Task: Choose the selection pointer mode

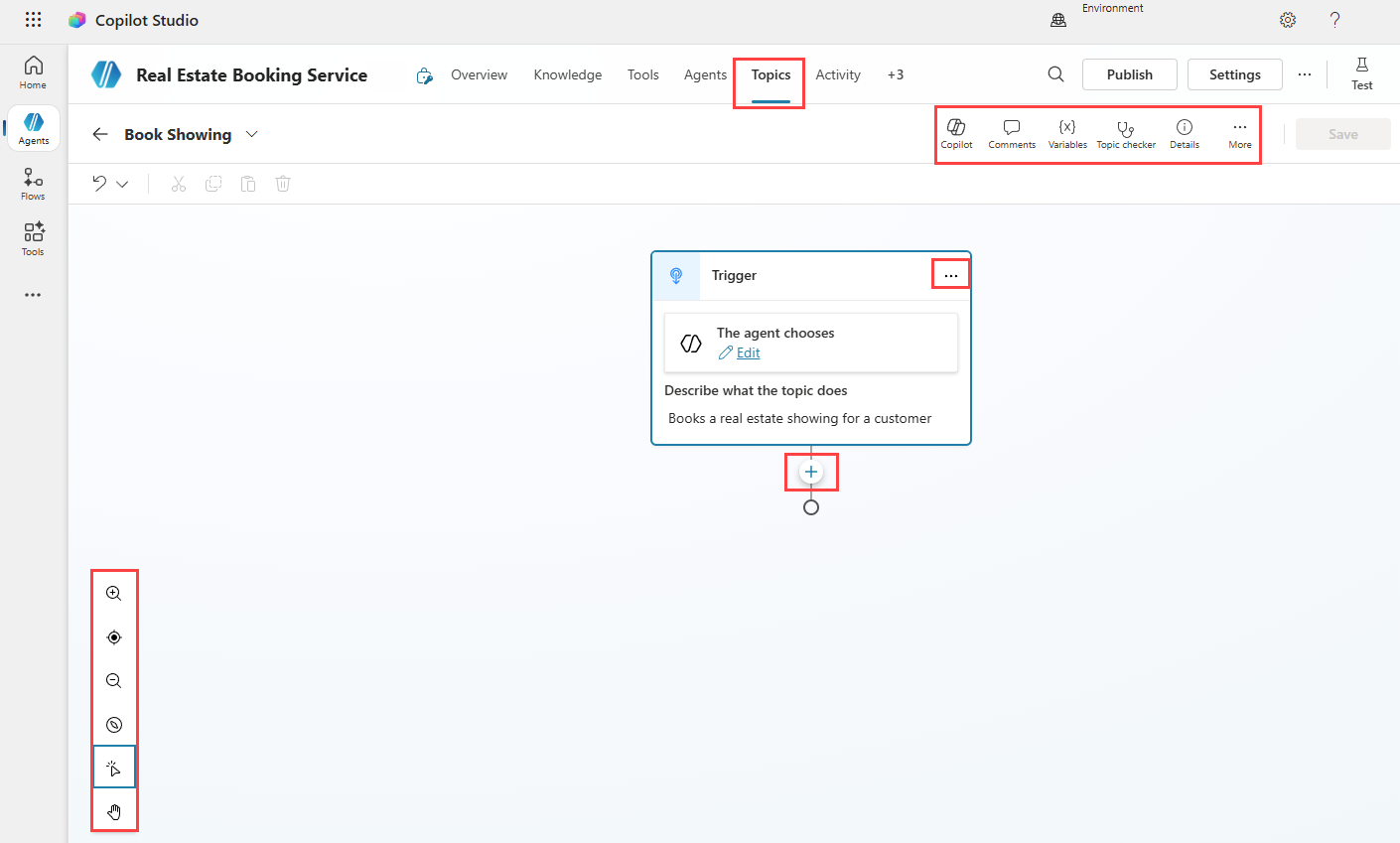Action: [x=114, y=768]
